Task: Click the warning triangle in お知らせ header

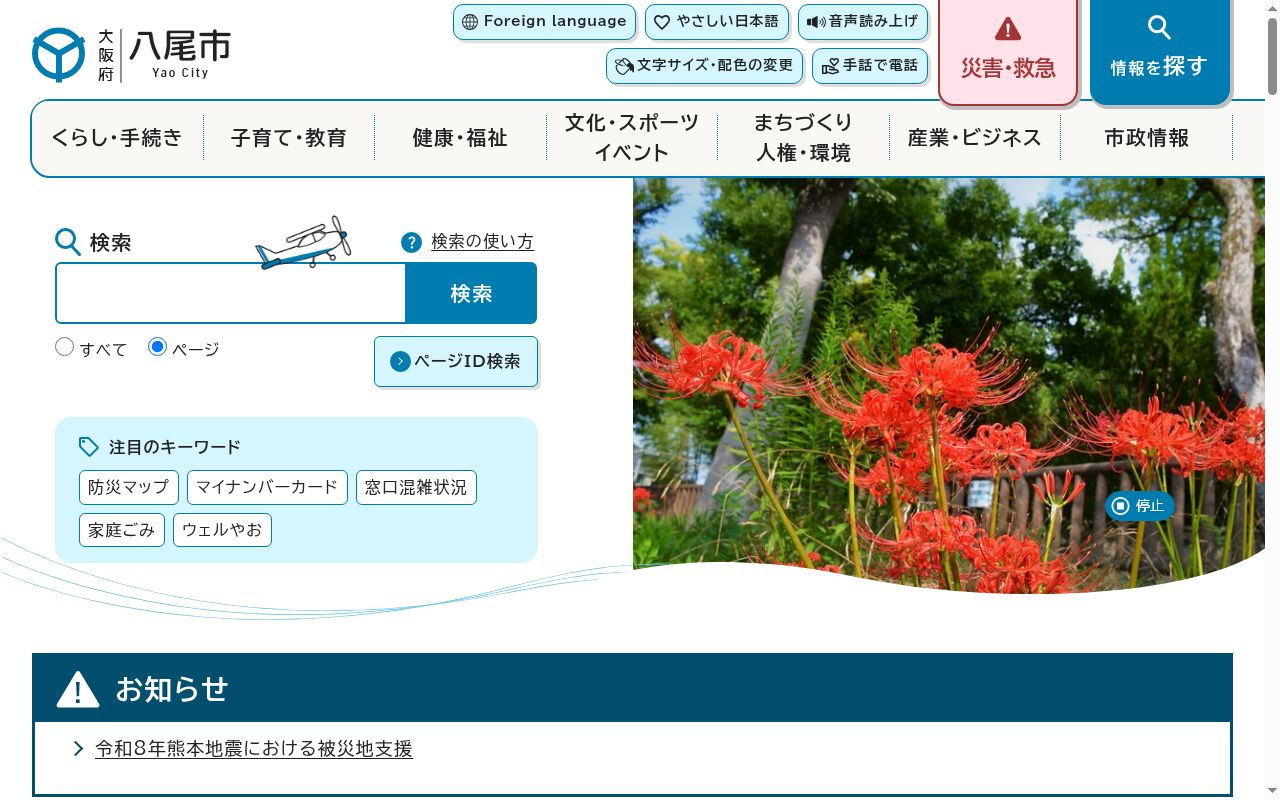Action: pos(78,689)
